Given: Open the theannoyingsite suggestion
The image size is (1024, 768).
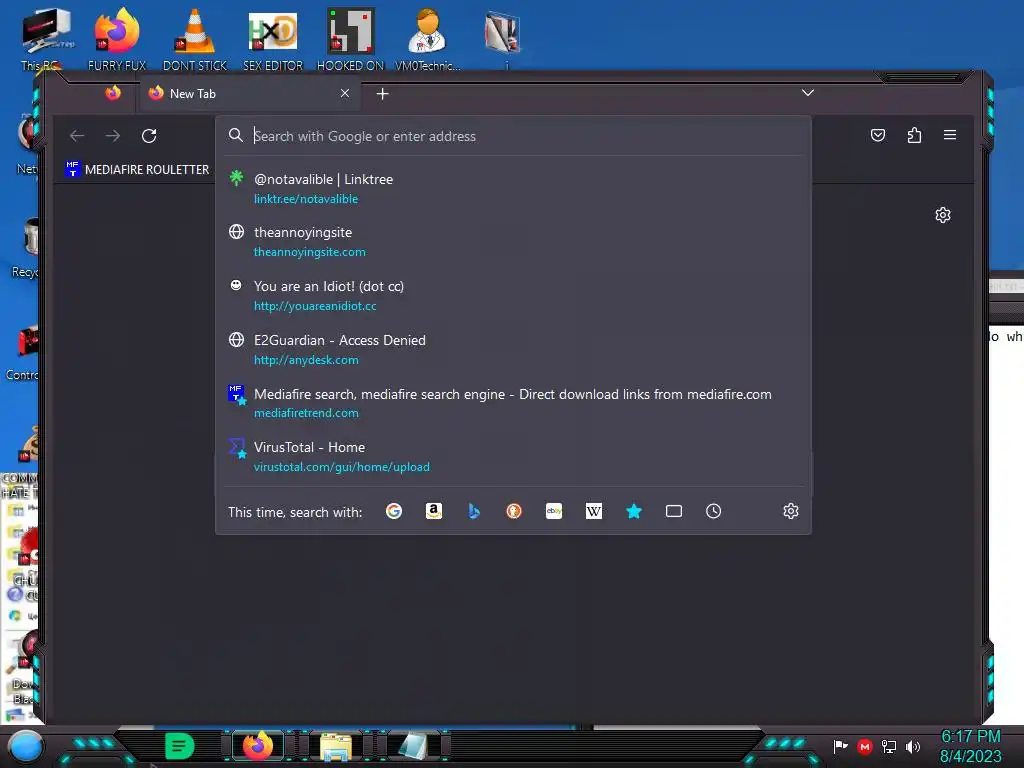Looking at the screenshot, I should click(513, 242).
